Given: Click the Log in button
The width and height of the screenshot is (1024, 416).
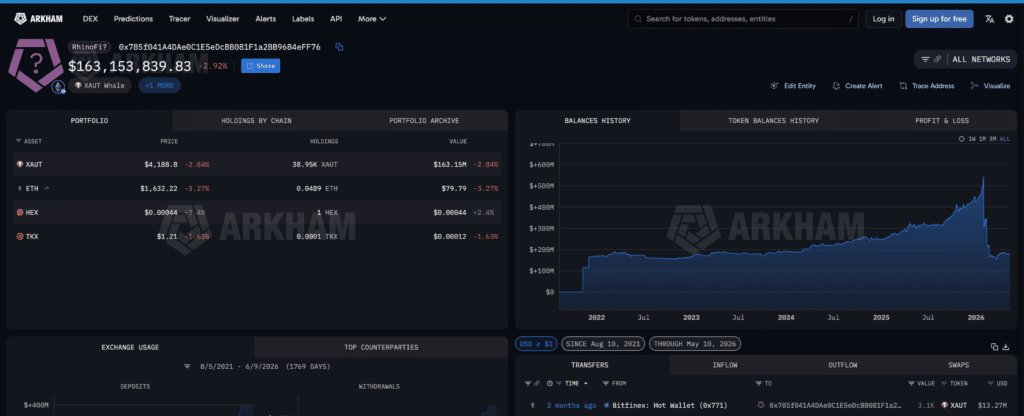Looking at the screenshot, I should tap(883, 19).
